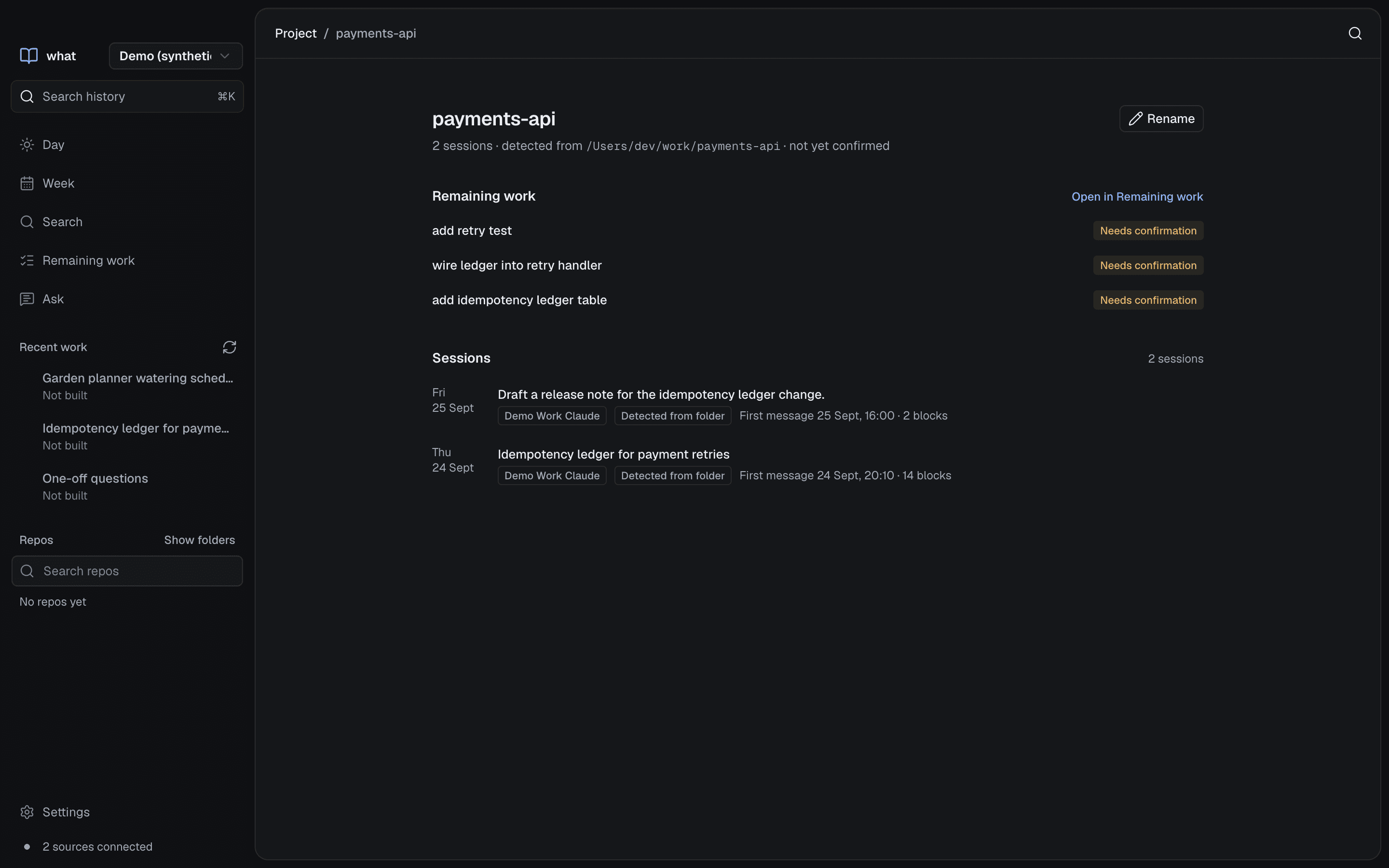Open the Demo (synthetic) workspace dropdown
The width and height of the screenshot is (1389, 868).
[x=176, y=55]
